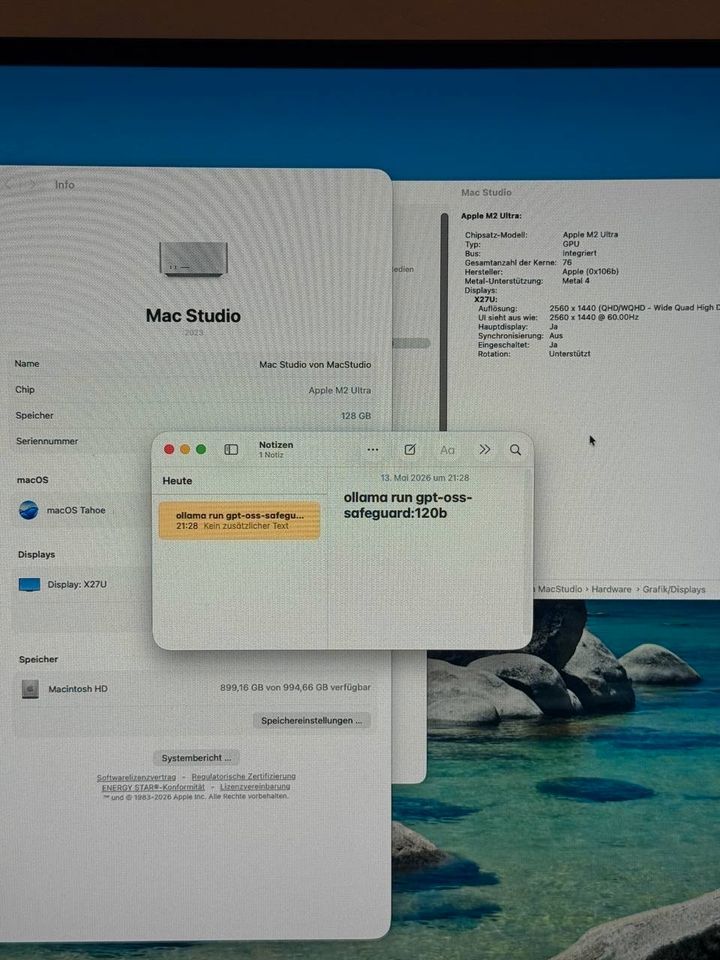Select the note 'ollama run gpt-oss-safegu...'
Viewport: 720px width, 960px height.
(x=239, y=520)
